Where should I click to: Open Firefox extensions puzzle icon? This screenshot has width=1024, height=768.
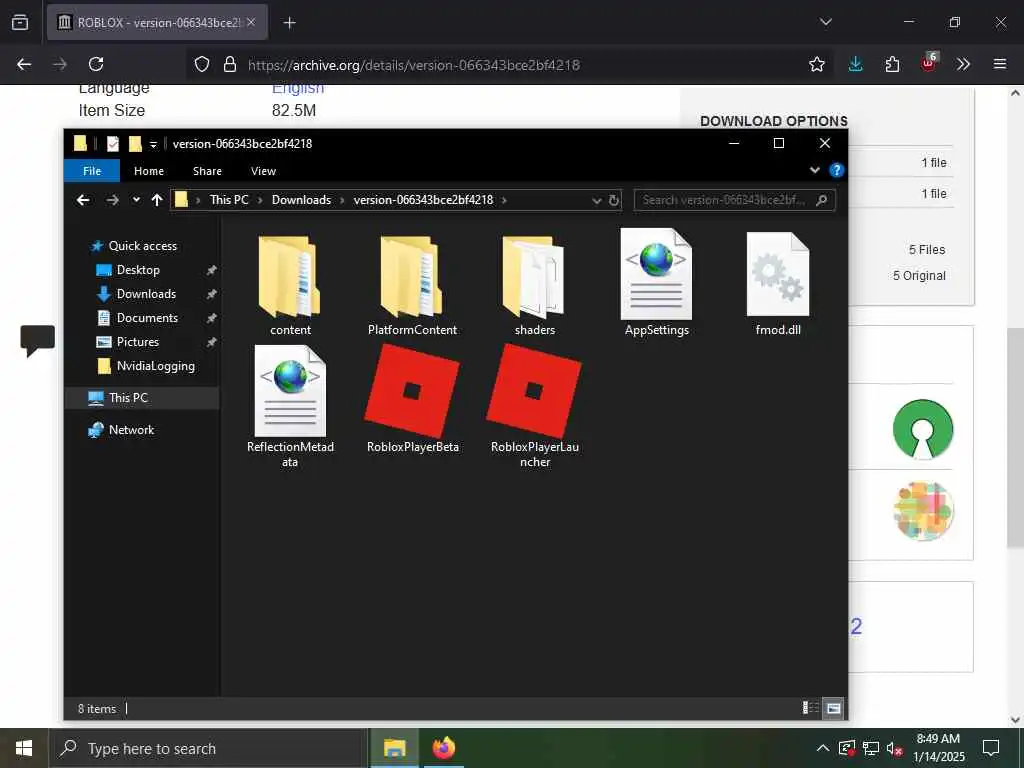892,64
